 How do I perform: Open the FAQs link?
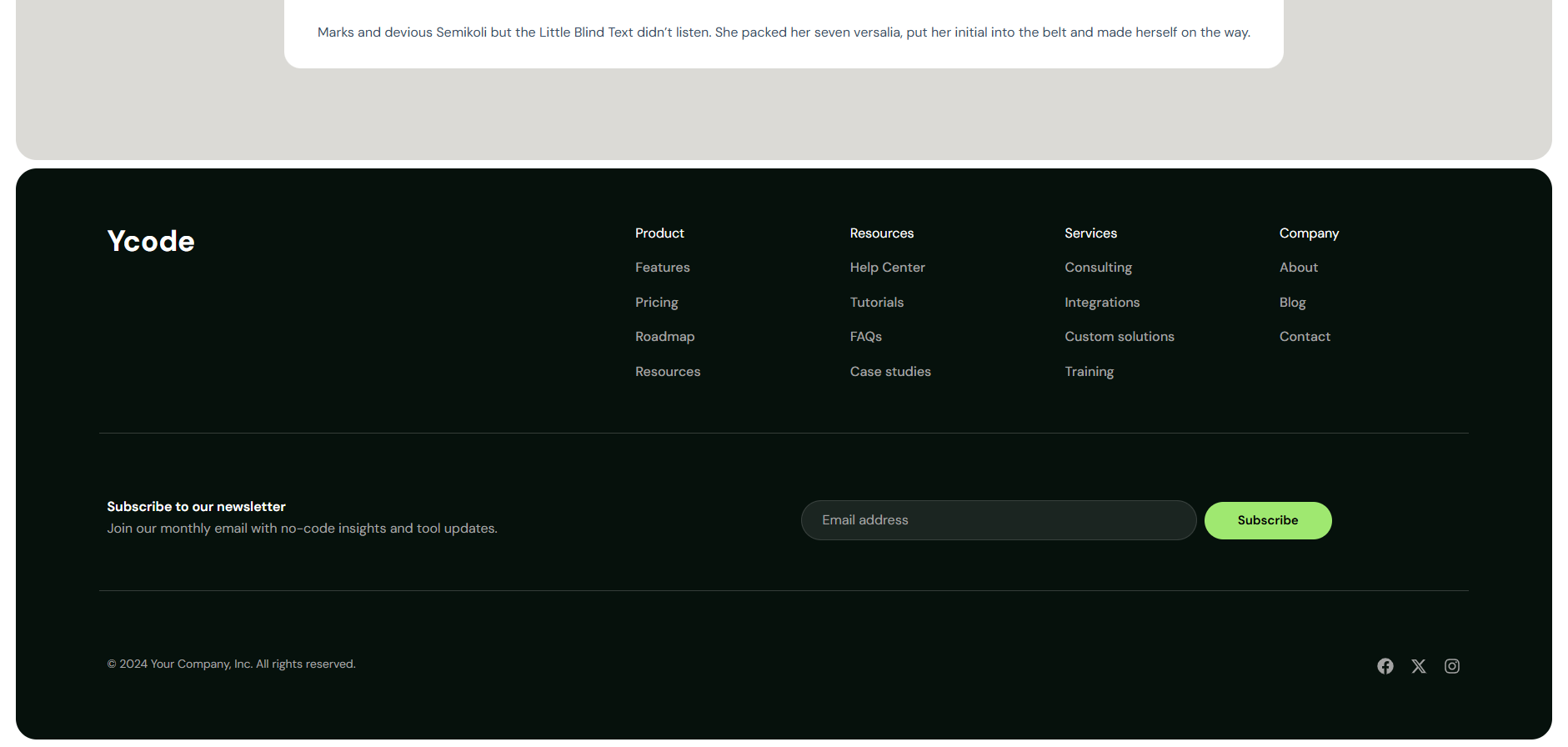tap(865, 337)
